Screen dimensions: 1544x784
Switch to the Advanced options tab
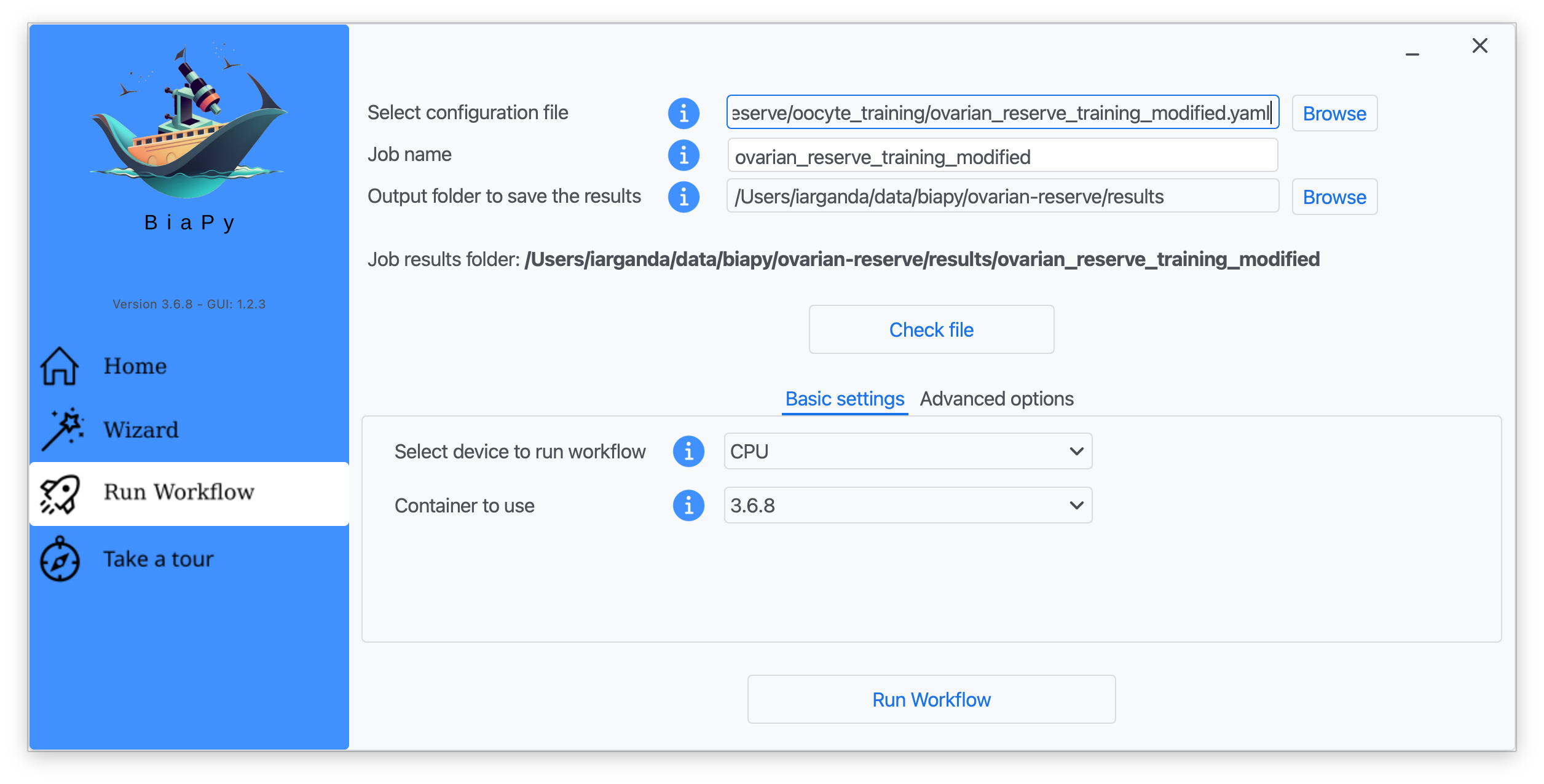(996, 399)
